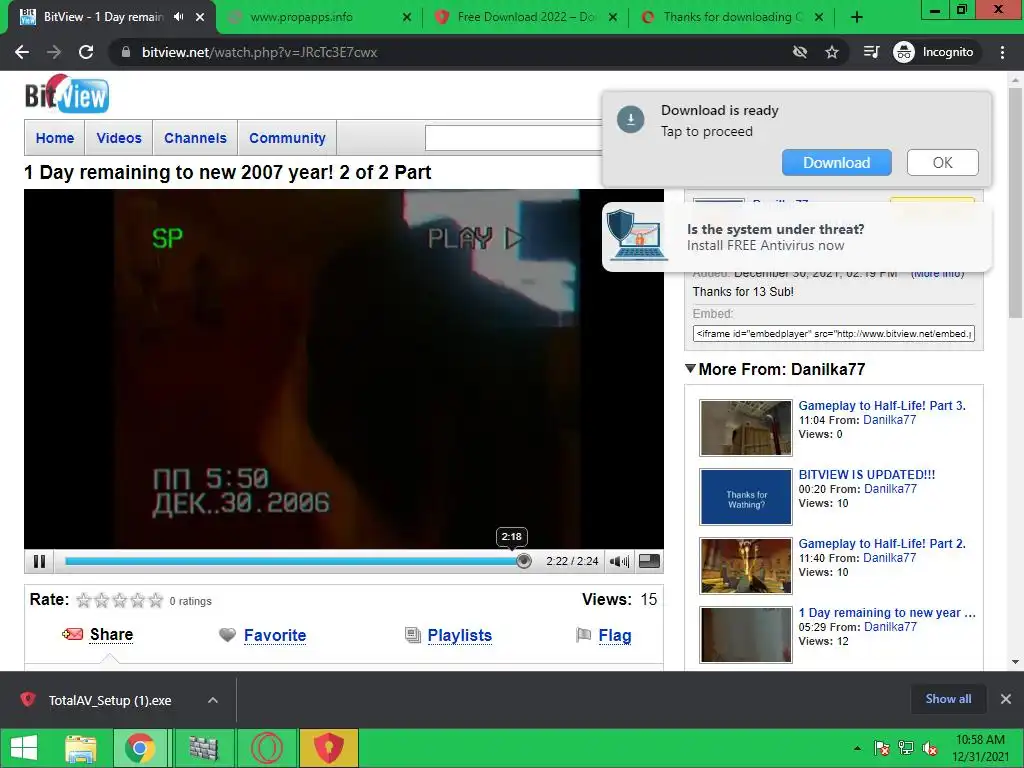Viewport: 1024px width, 768px height.
Task: Open the Community tab
Action: [x=287, y=138]
